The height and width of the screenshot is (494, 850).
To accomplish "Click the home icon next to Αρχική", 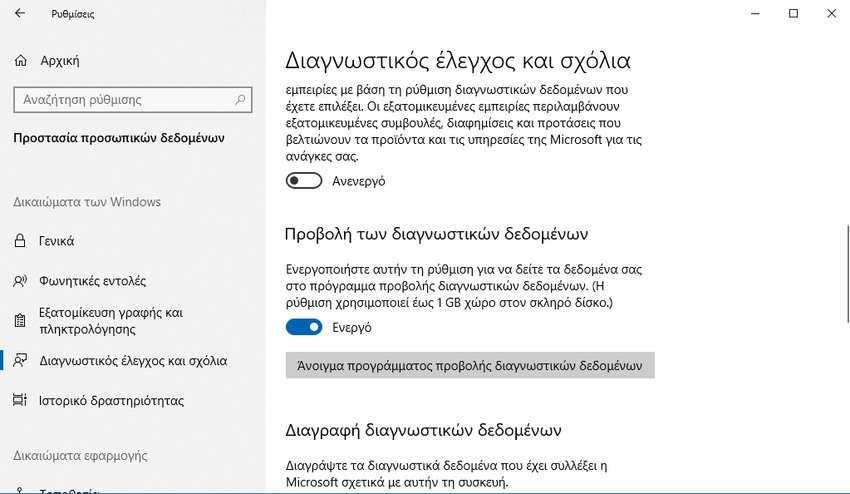I will coord(21,60).
